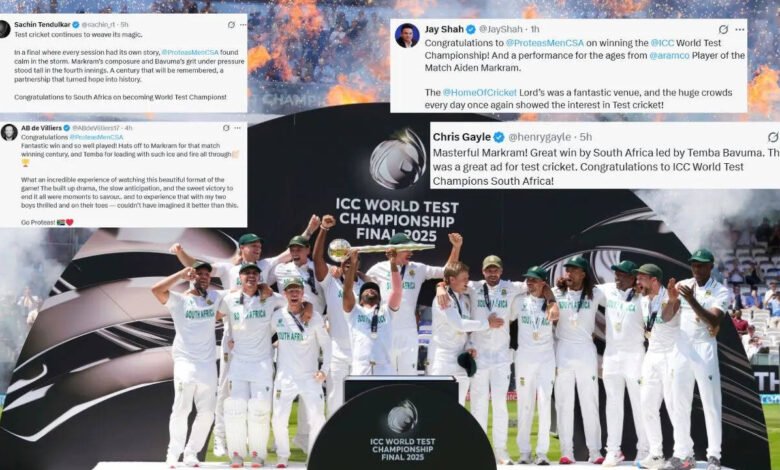Click the Grok icon on Jay Shah's tweet
This screenshot has height=470, width=780.
pyautogui.click(x=724, y=29)
